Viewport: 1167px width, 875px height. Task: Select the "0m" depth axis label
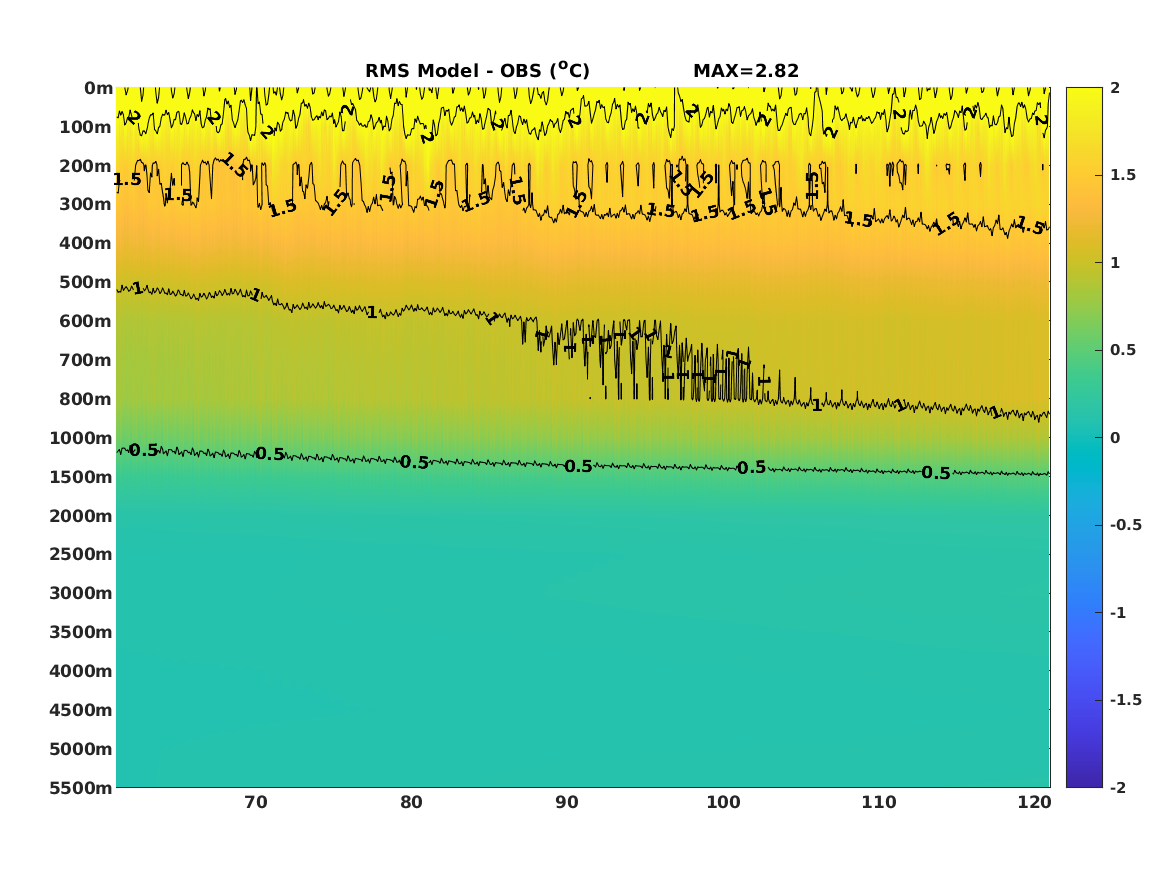tap(98, 89)
